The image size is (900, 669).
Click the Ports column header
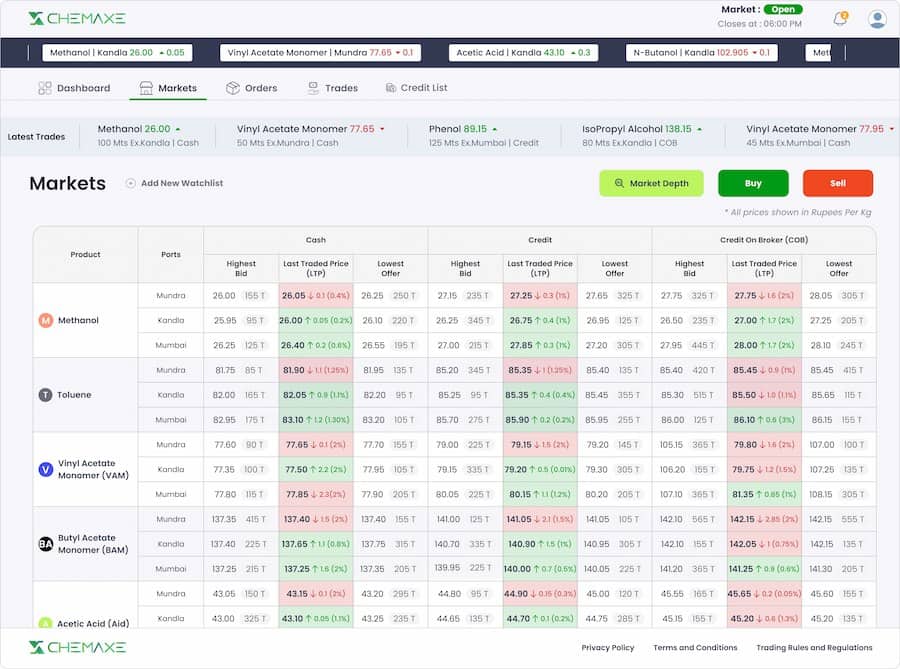point(170,254)
